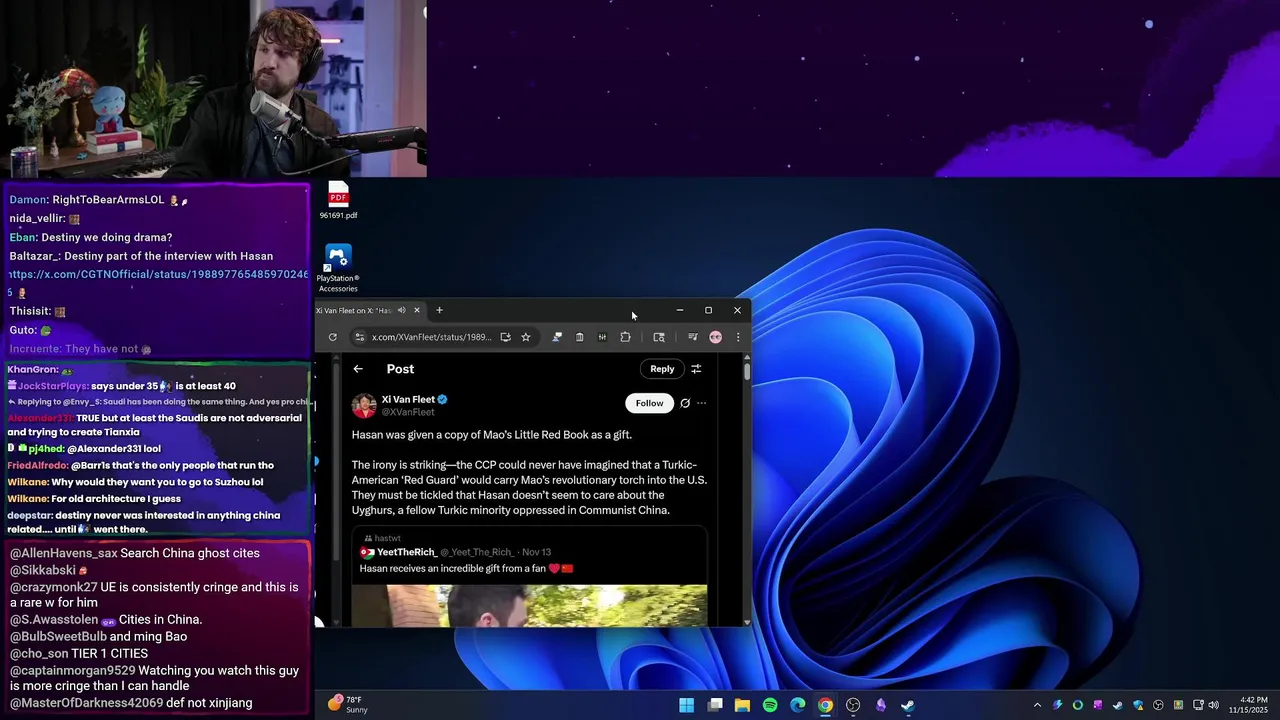Click the search tabs icon in the Chrome toolbar
This screenshot has height=720, width=1280.
point(659,337)
